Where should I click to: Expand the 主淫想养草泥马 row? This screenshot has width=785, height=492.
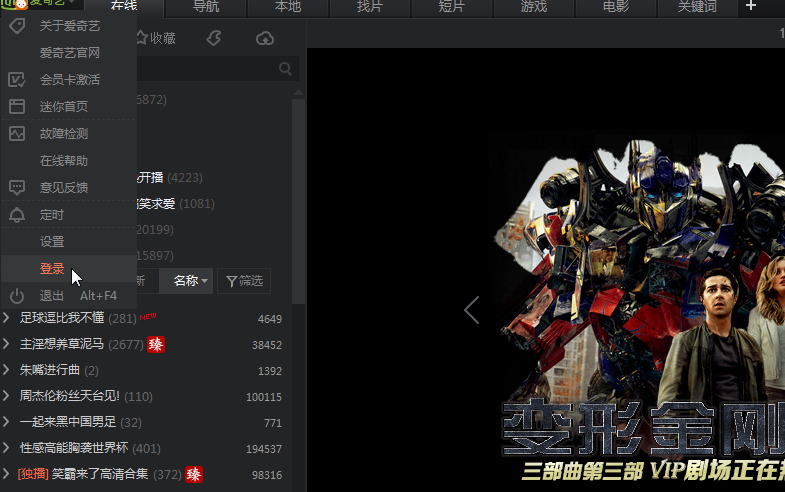point(6,344)
